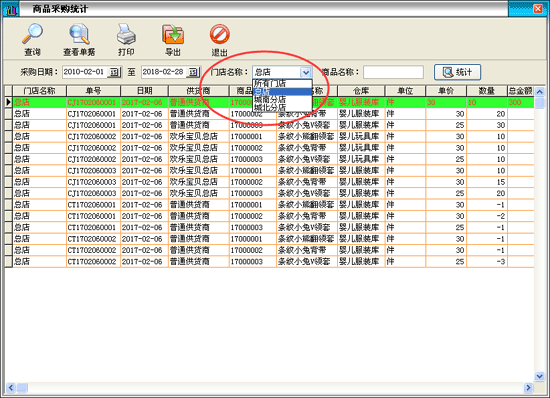
Task: Select the highlighted row's order CJ1702060001
Action: 93,102
